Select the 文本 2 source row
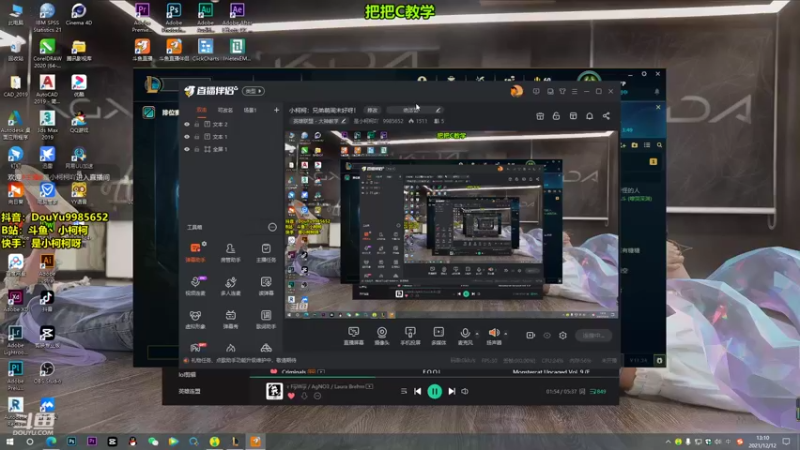This screenshot has width=800, height=450. (x=232, y=124)
